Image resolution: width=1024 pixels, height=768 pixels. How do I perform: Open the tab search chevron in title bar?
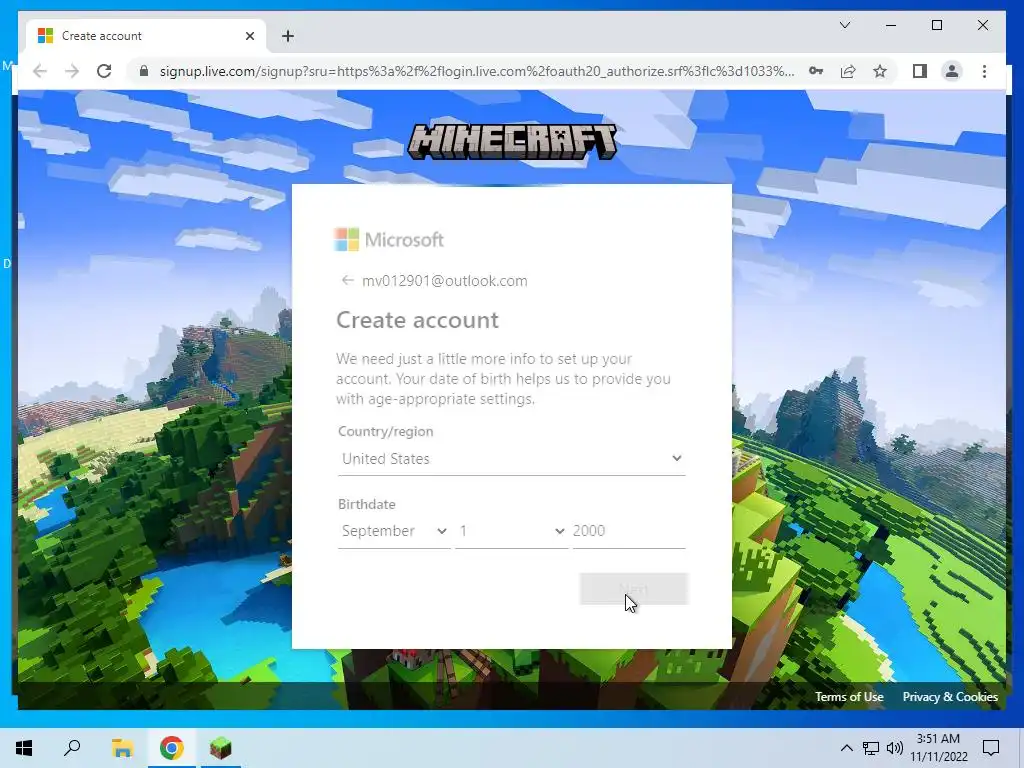tap(844, 25)
